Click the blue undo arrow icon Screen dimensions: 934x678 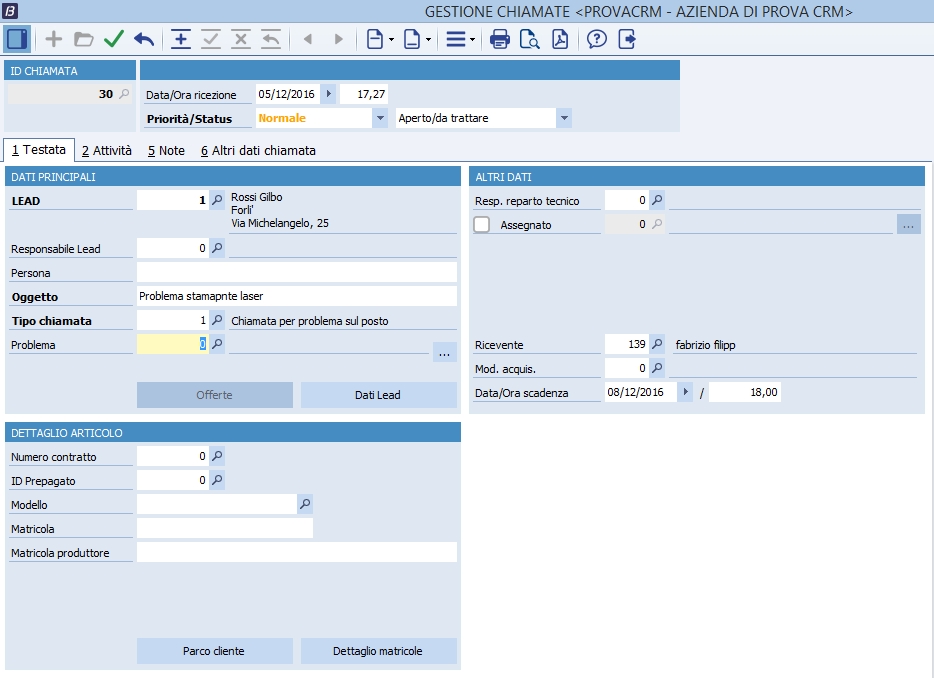144,40
